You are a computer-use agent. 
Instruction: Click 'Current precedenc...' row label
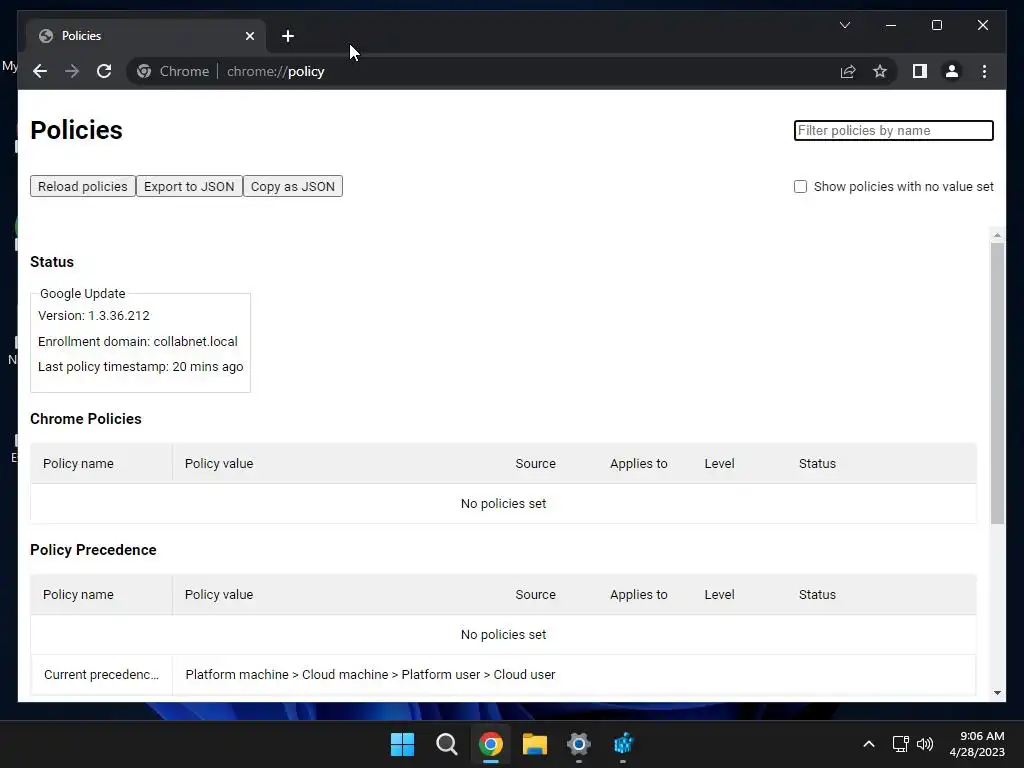[101, 675]
